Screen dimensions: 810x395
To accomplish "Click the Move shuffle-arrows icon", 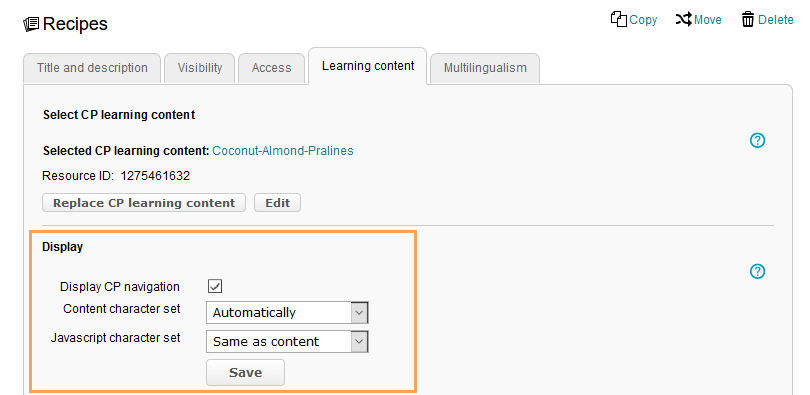I will point(683,20).
